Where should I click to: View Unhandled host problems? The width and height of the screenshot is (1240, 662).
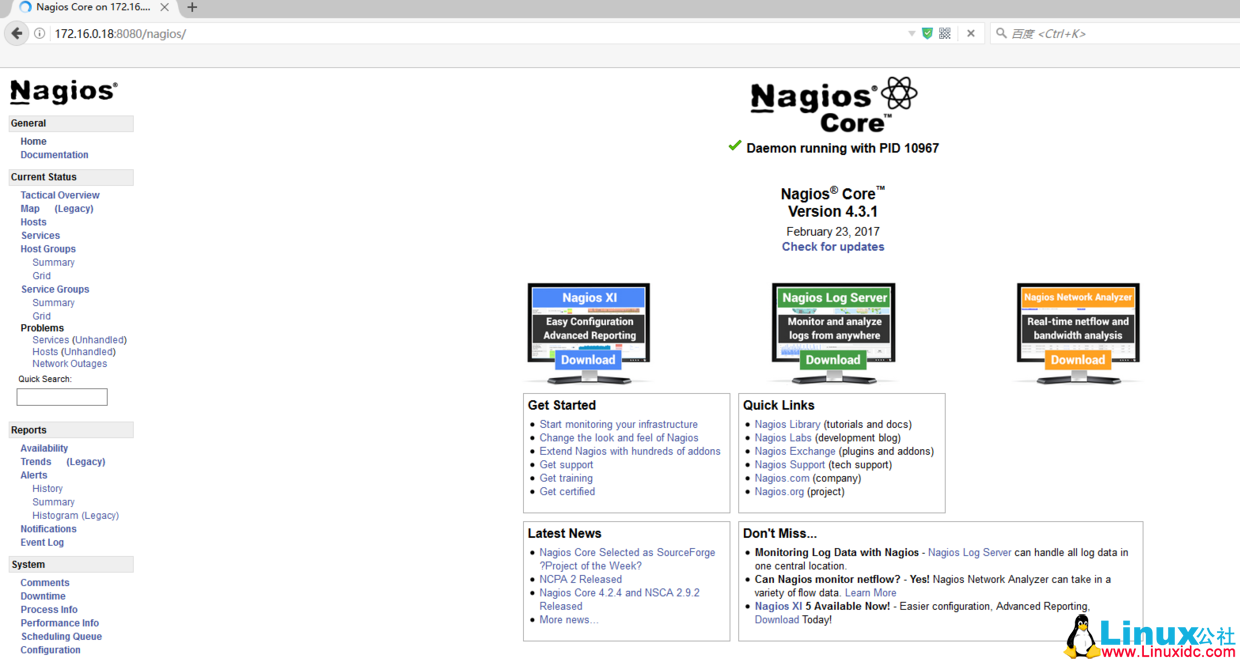89,352
